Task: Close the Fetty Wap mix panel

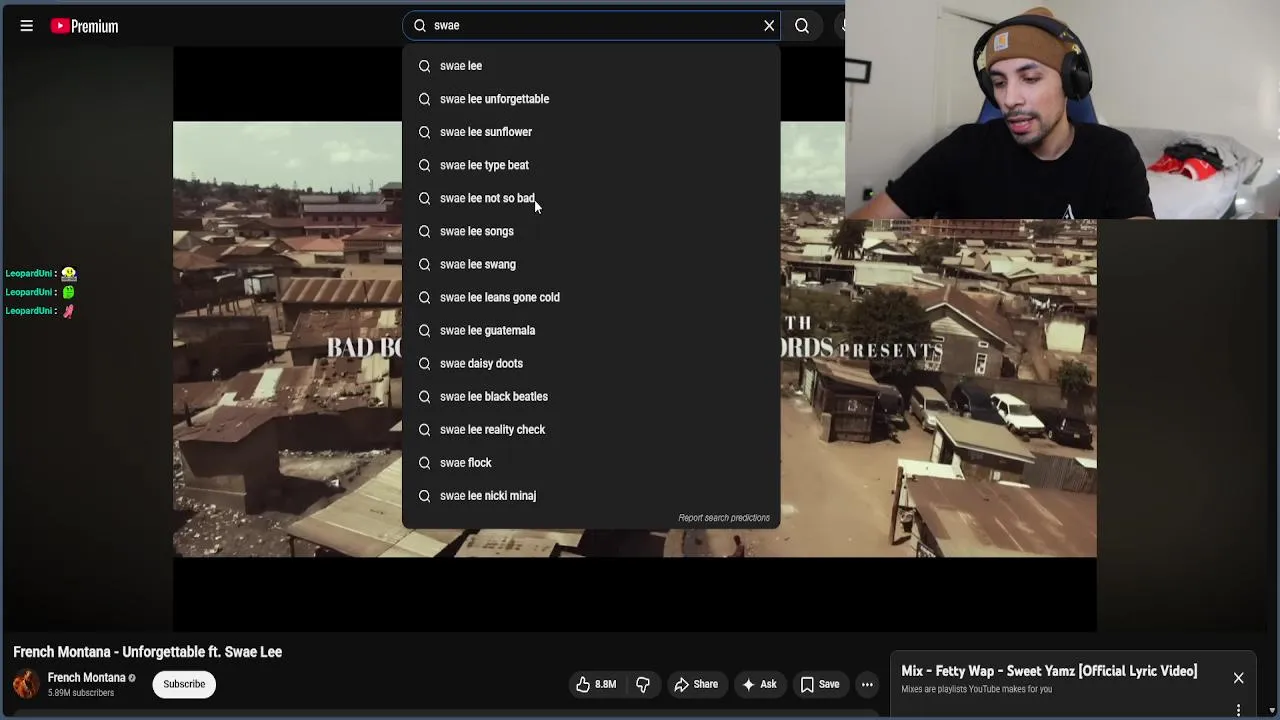Action: coord(1238,678)
